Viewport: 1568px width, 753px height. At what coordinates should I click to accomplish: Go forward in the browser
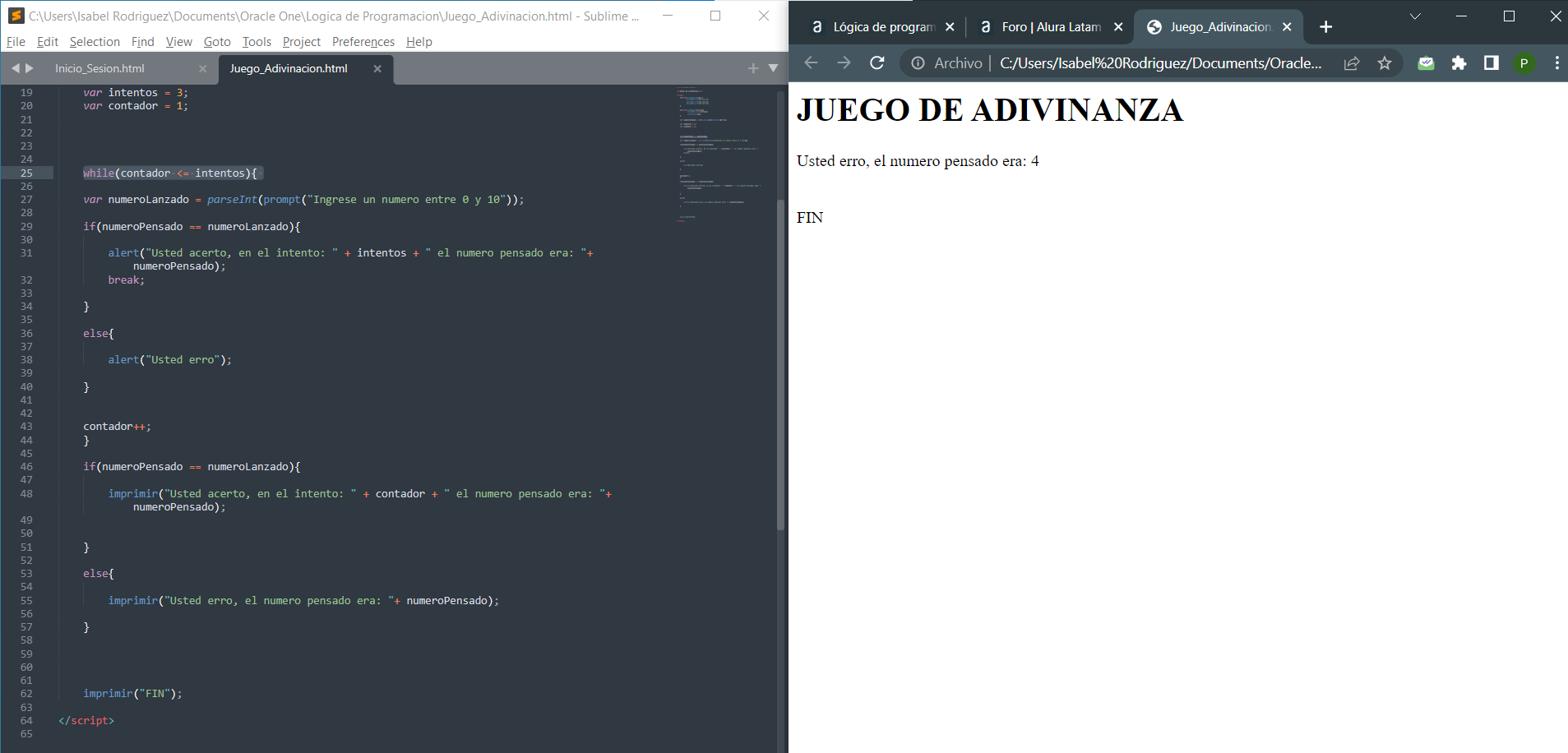tap(844, 62)
